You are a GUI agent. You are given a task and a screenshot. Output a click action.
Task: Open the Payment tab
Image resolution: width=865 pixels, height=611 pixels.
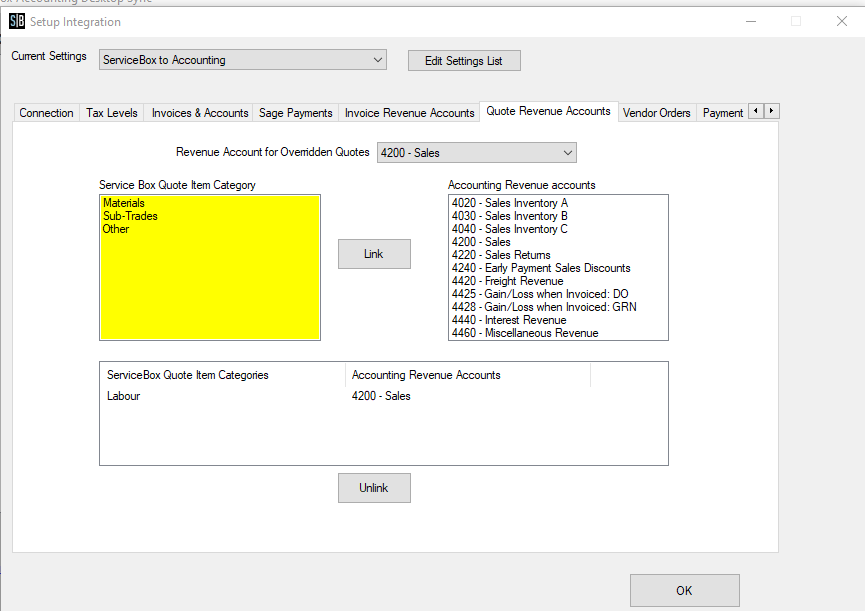[723, 112]
